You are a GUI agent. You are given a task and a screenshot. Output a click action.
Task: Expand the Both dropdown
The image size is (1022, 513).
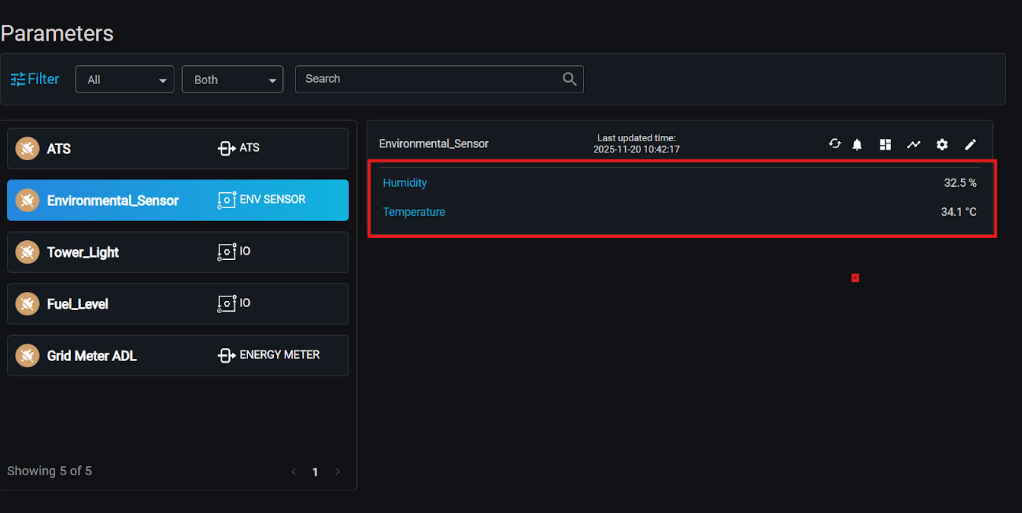[232, 80]
